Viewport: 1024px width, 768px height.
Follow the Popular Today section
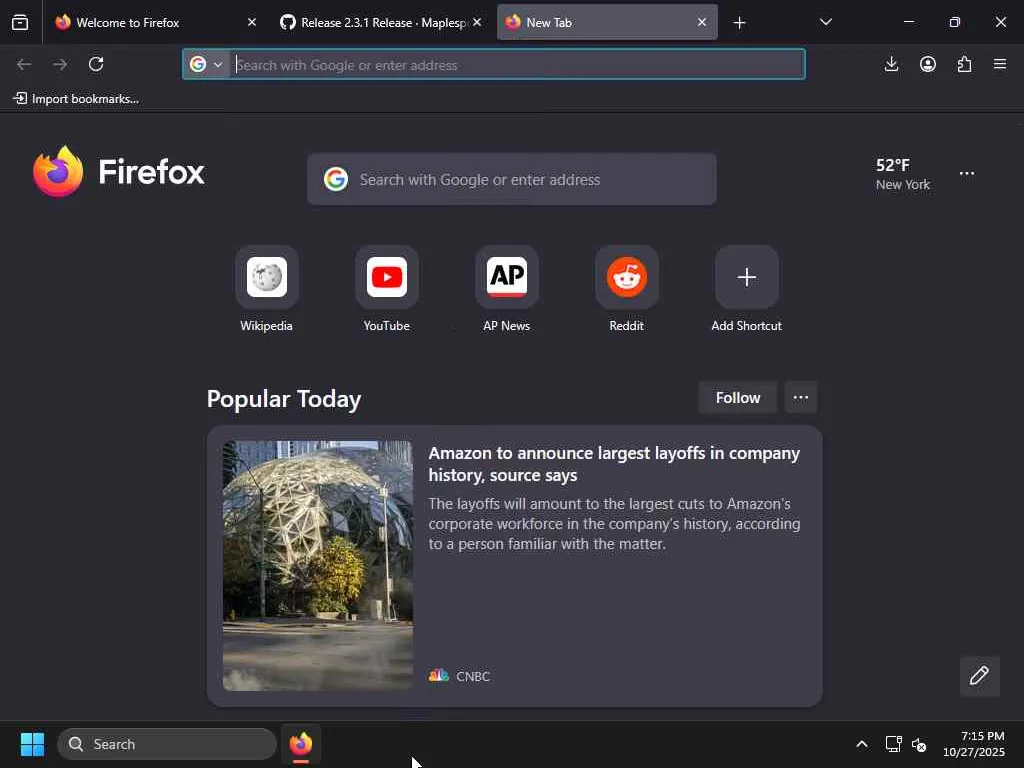[x=737, y=398]
